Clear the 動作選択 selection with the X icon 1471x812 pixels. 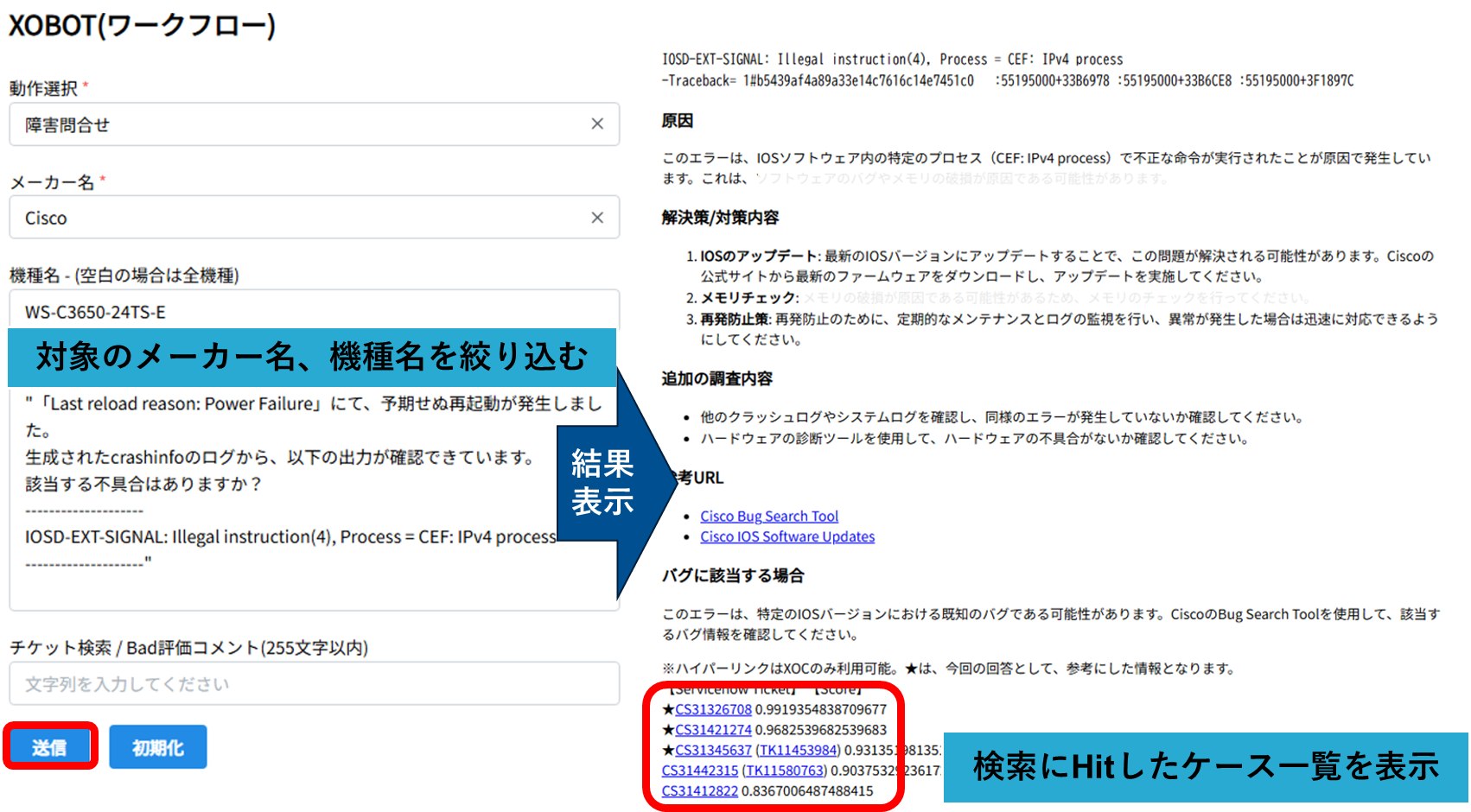pos(597,124)
